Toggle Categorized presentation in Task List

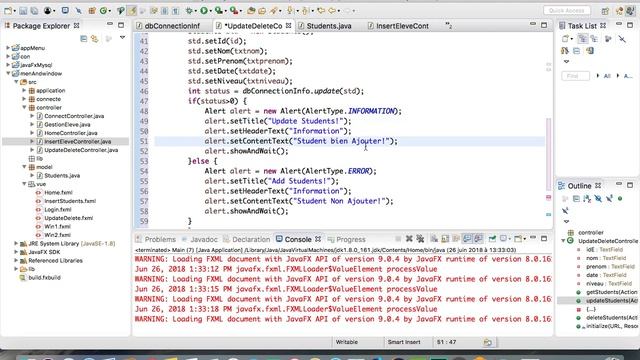click(x=582, y=39)
